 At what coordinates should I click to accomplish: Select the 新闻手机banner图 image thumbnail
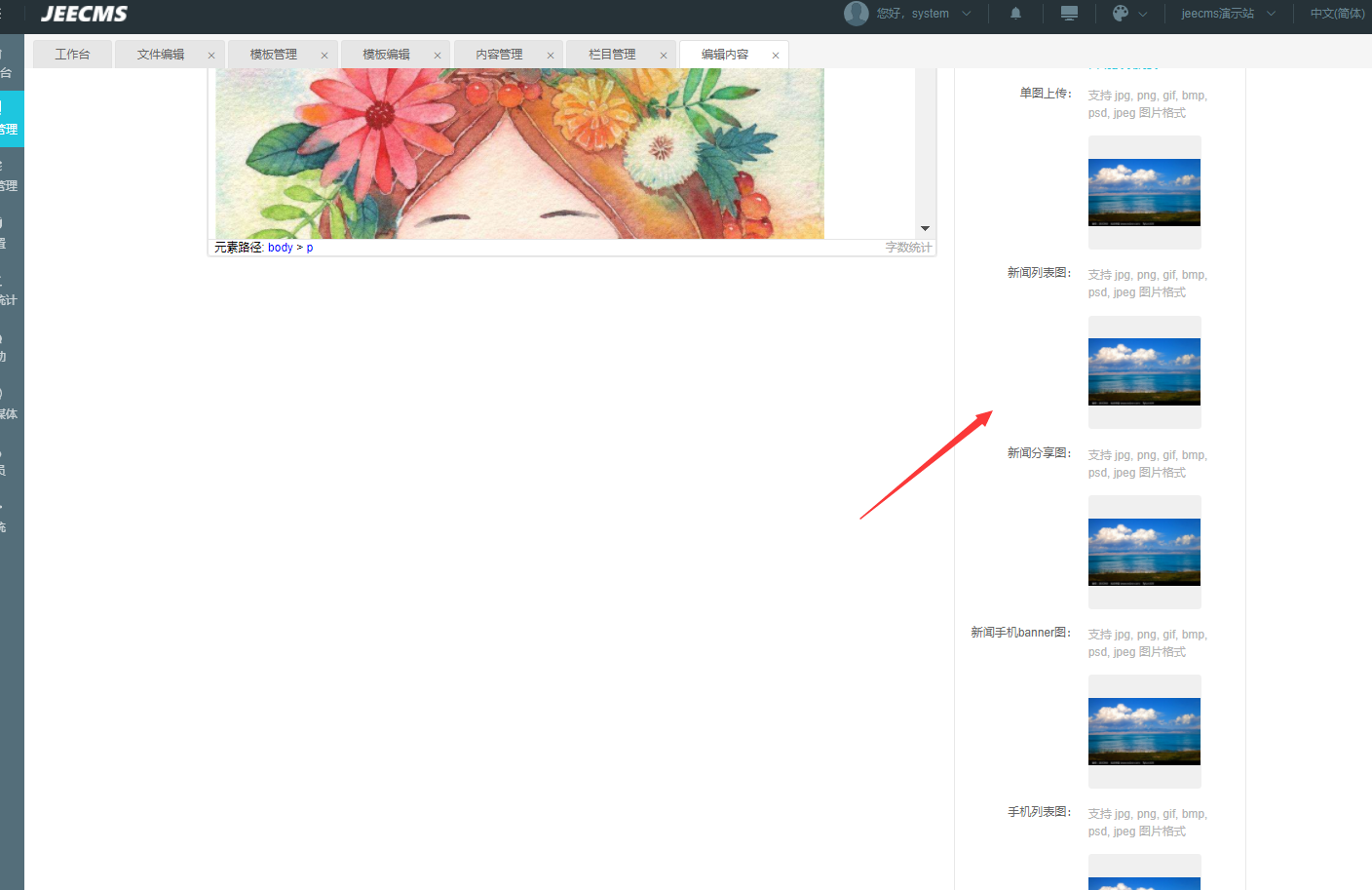point(1144,731)
